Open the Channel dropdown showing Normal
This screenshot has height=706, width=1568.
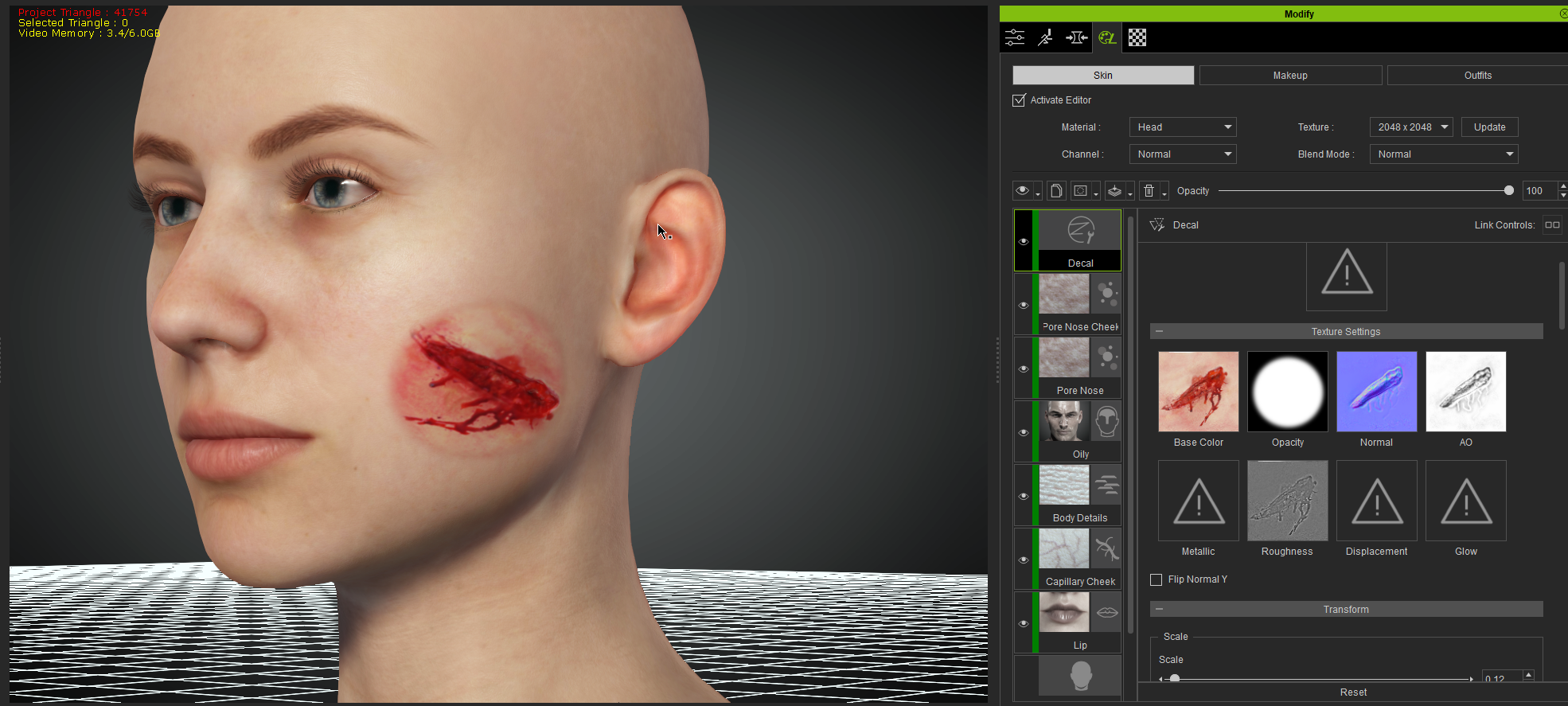[x=1183, y=154]
